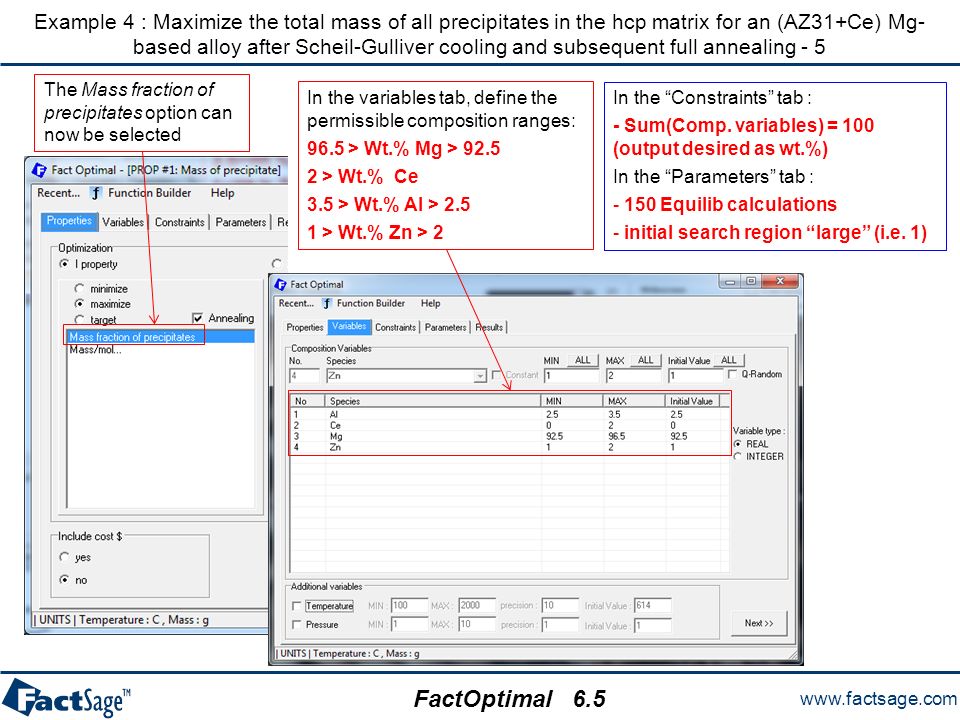
Task: Open Recent... menu in front window
Action: click(x=296, y=304)
